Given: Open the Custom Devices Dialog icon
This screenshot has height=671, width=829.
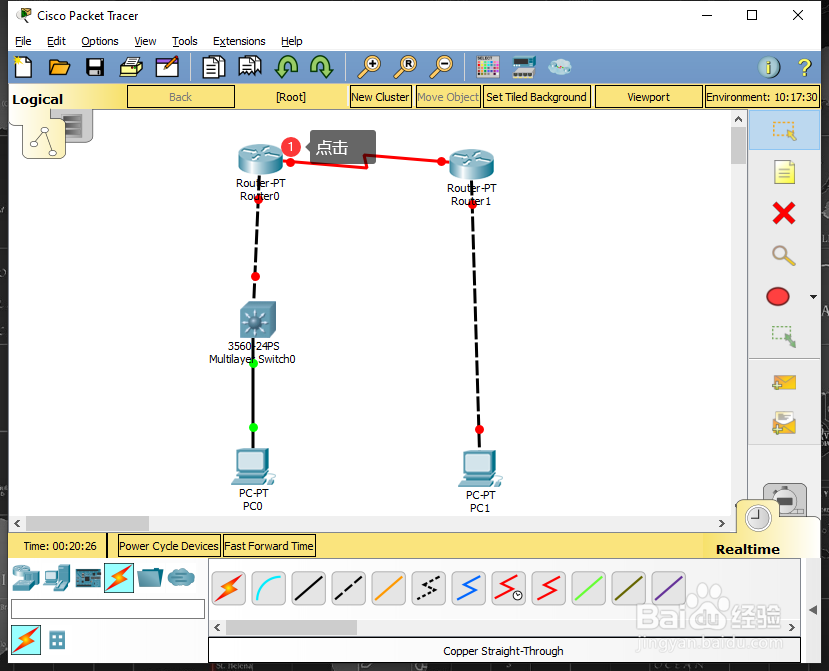Looking at the screenshot, I should (x=524, y=67).
